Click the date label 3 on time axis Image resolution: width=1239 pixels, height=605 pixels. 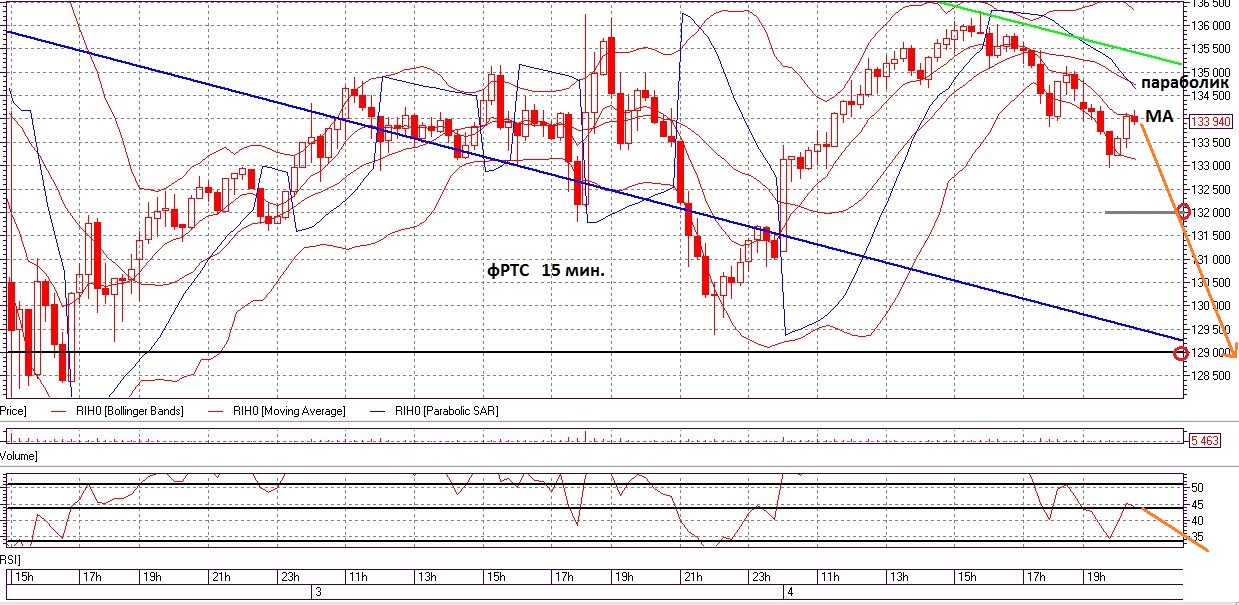(x=318, y=594)
